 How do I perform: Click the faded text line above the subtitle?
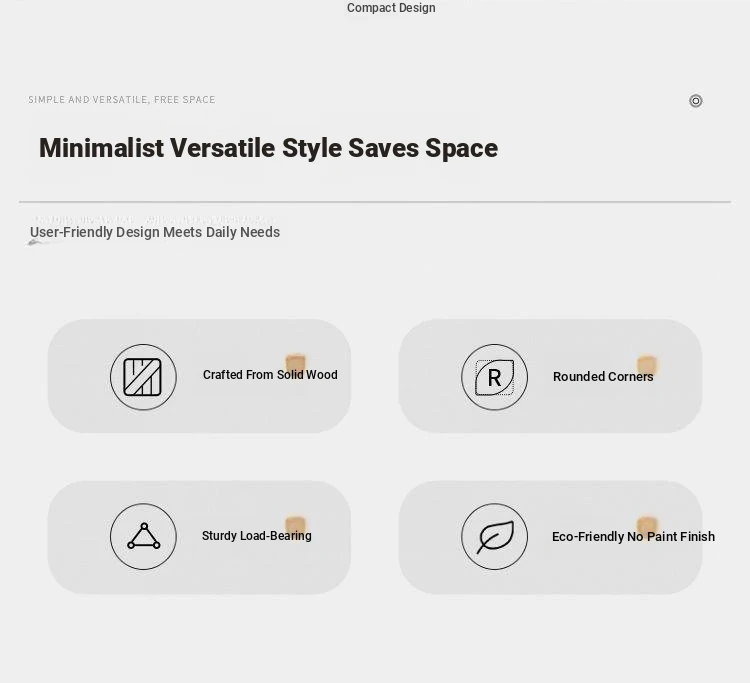(154, 220)
